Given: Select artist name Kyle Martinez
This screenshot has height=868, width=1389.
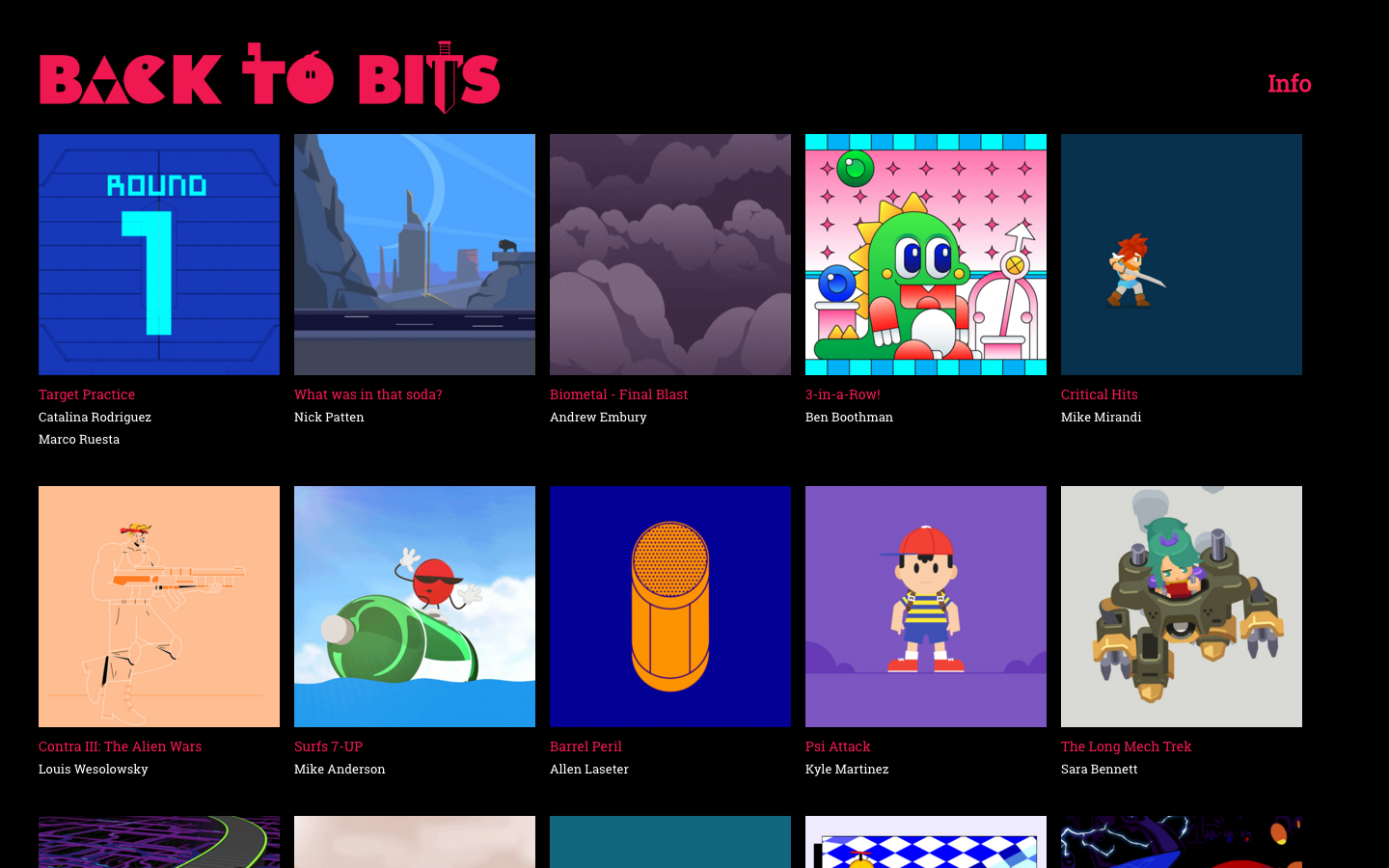Looking at the screenshot, I should pos(847,769).
